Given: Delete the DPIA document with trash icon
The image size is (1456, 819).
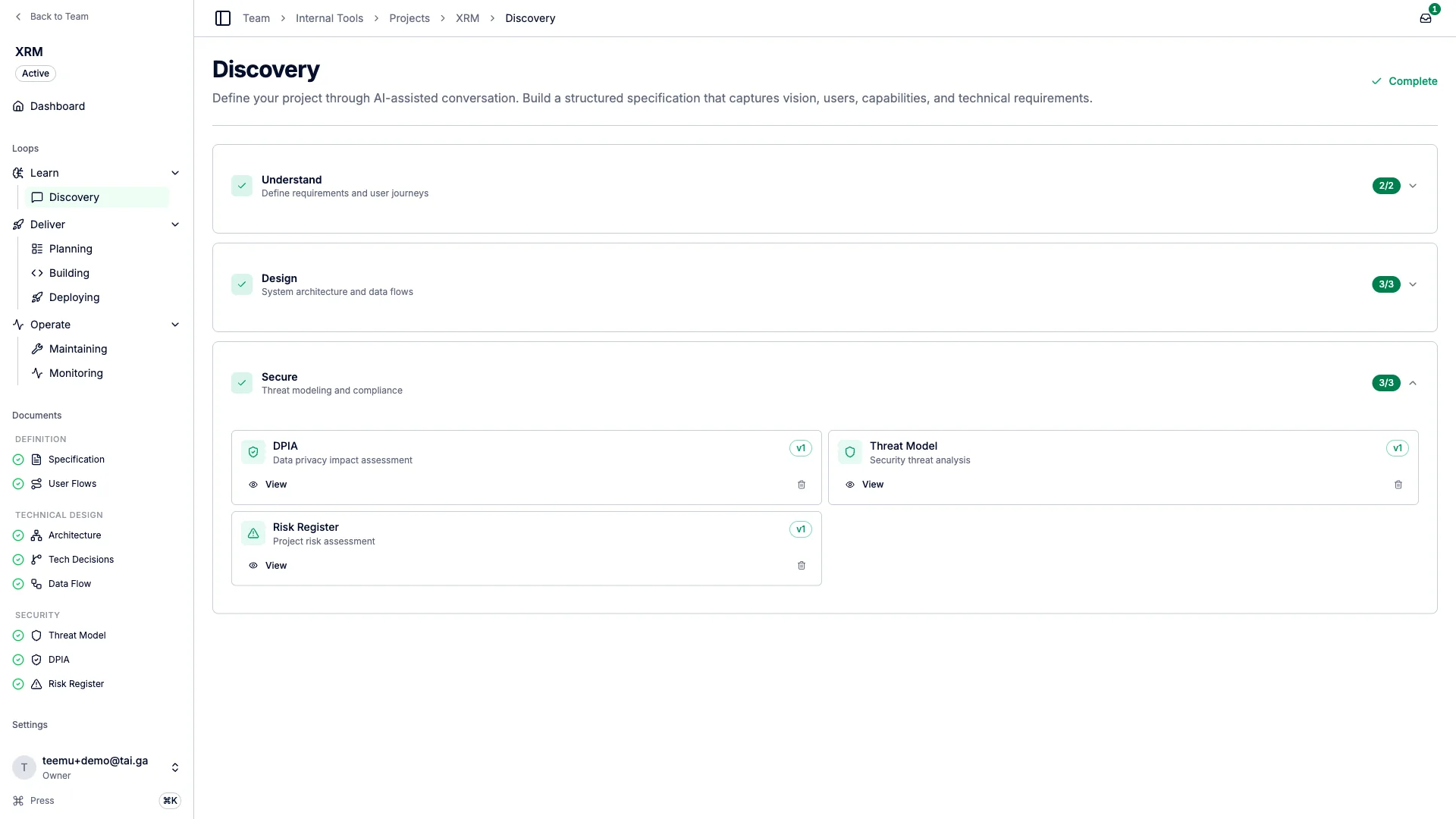Looking at the screenshot, I should [x=802, y=485].
